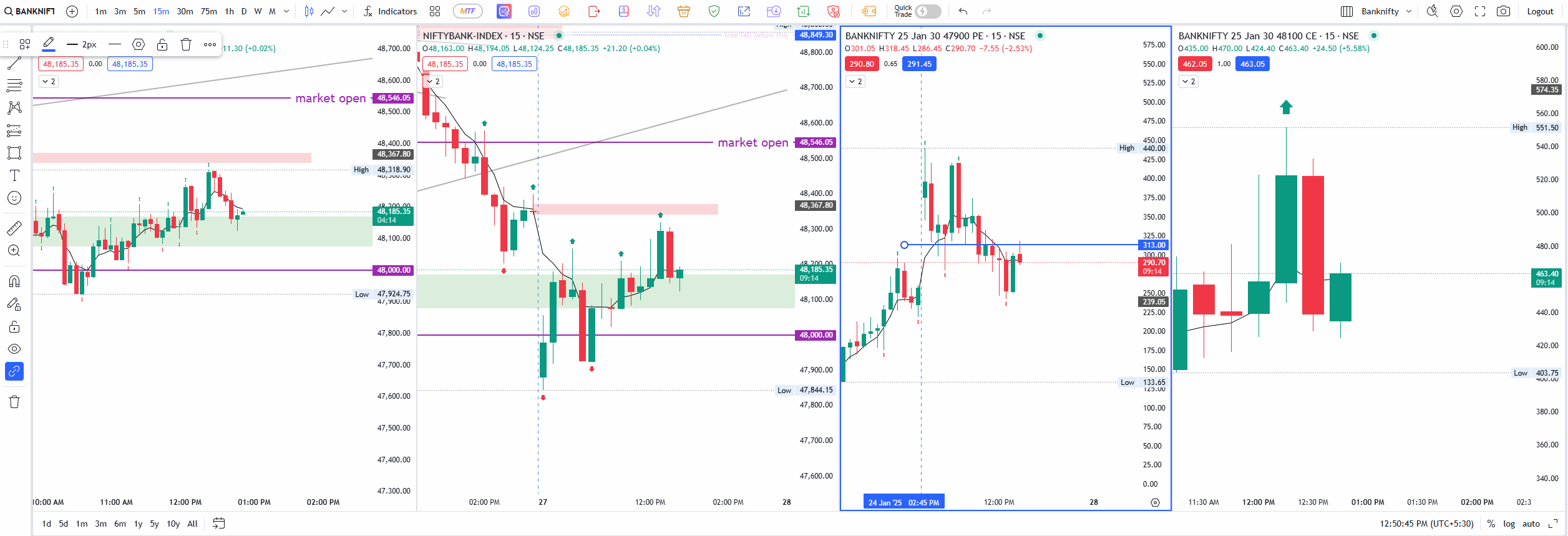Select the 75m timeframe
Screen dimensions: 1568x536
point(208,11)
